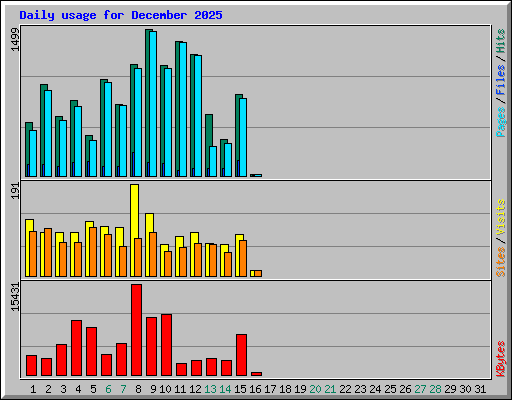Select day 23 on the x-axis
Screen dimensions: 512x400
[360, 389]
